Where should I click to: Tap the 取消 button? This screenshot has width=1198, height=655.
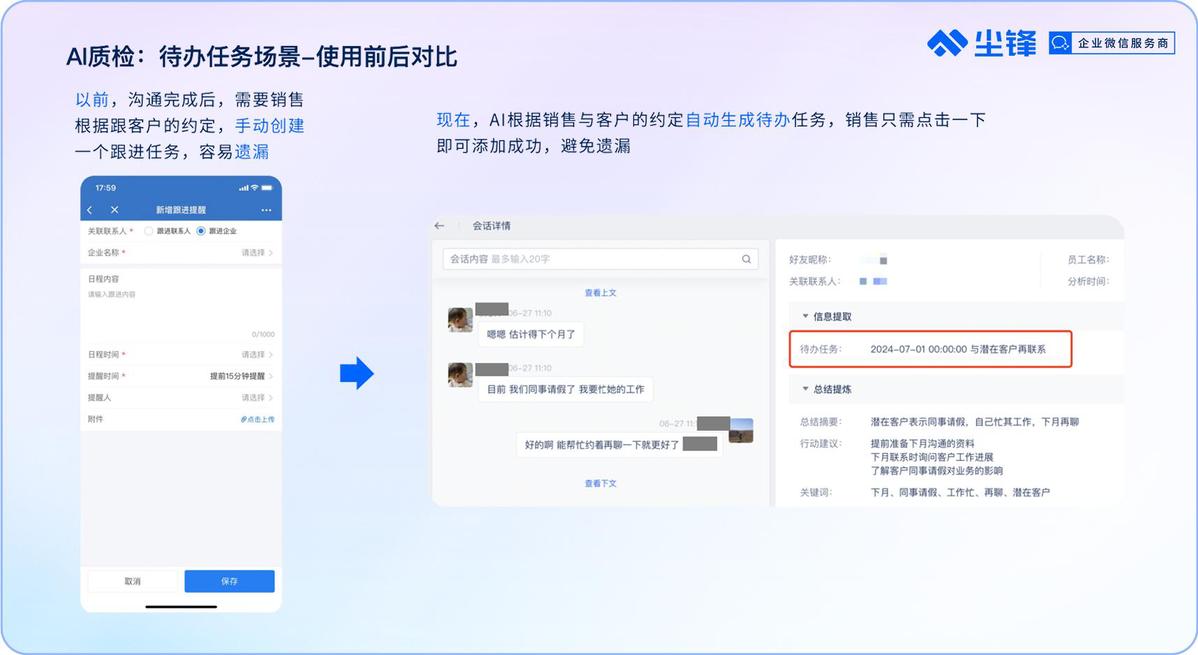[133, 581]
